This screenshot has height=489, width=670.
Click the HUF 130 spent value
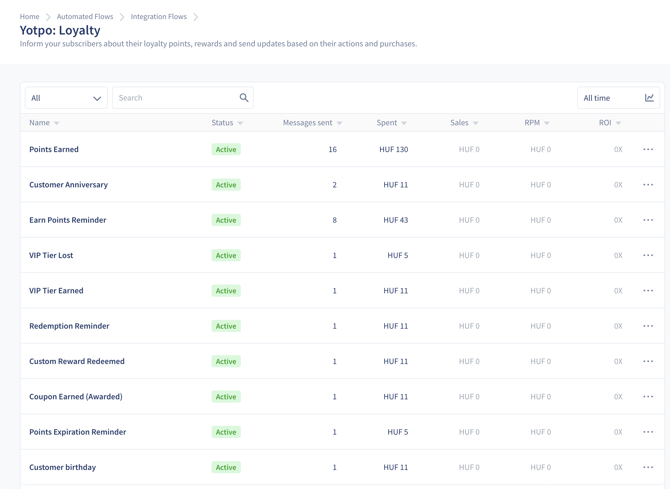(394, 149)
